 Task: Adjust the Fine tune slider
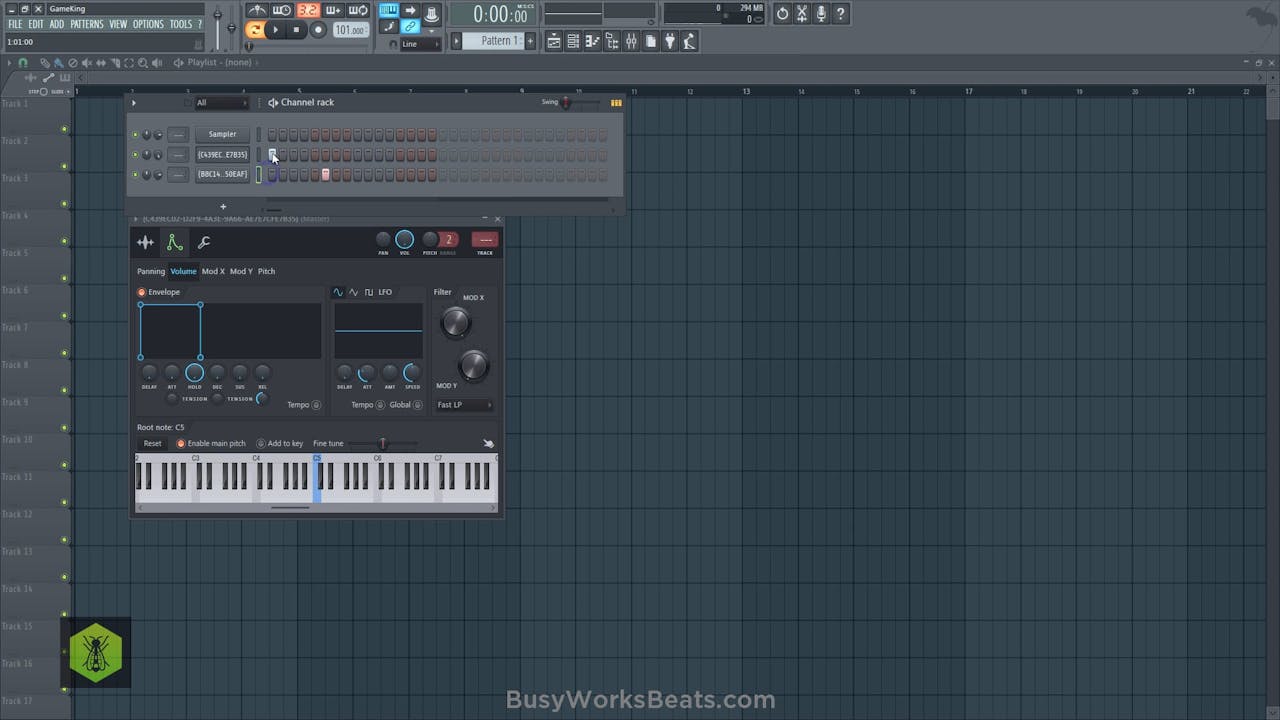coord(382,443)
